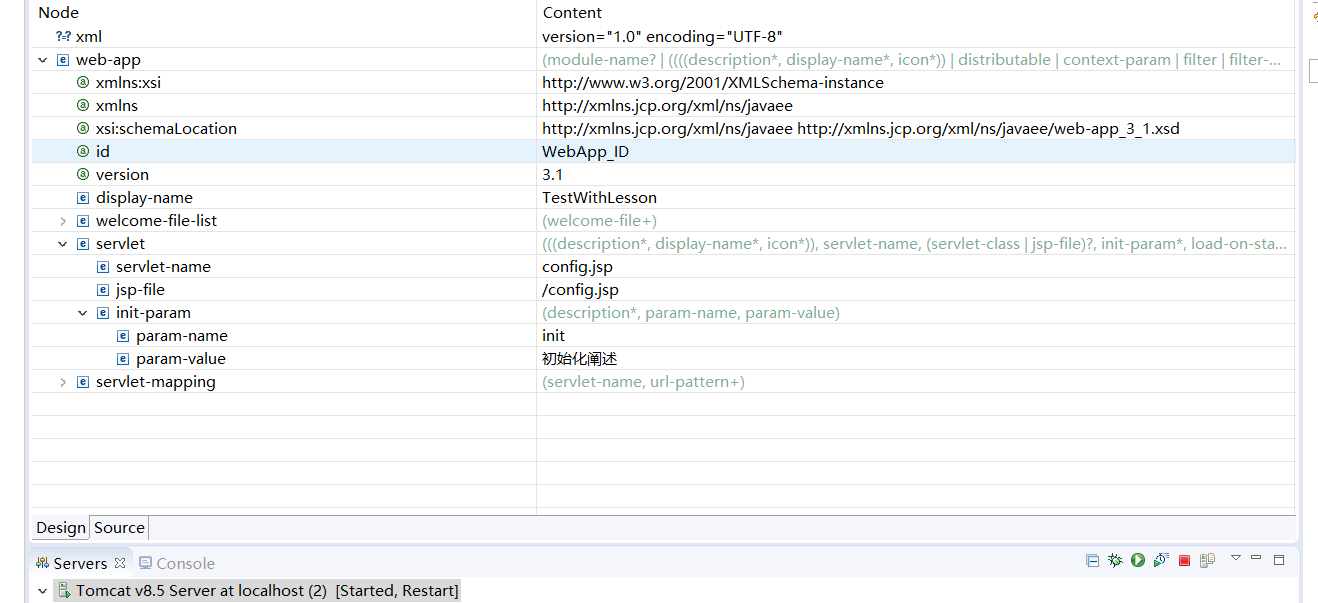This screenshot has height=603, width=1318.
Task: Publish changes to the server
Action: click(x=1207, y=560)
